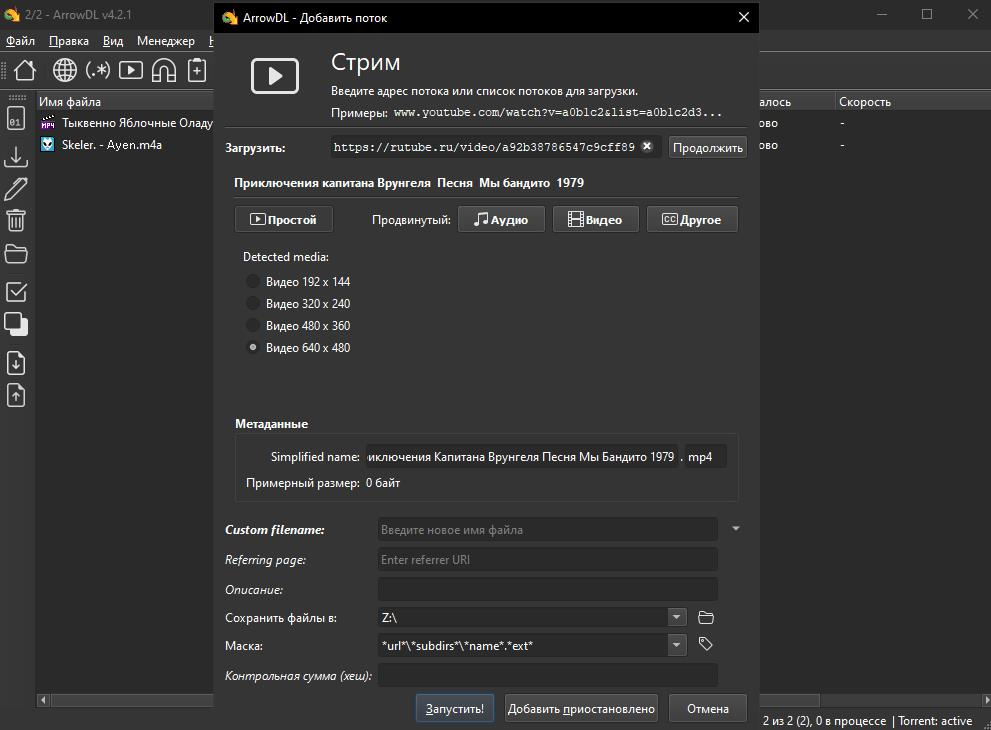
Task: Expand the Custom filename options arrow
Action: (736, 529)
